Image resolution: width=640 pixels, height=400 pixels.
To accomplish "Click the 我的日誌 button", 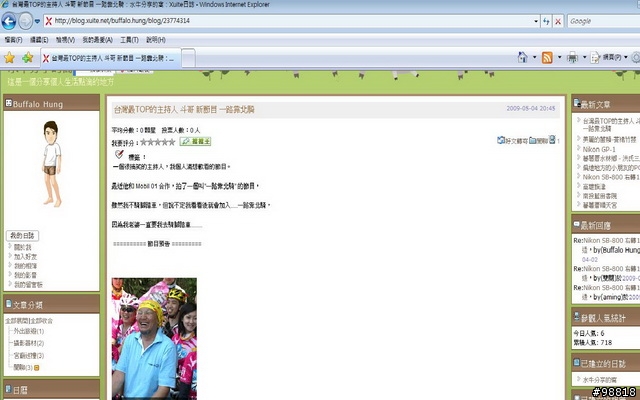I will point(22,236).
